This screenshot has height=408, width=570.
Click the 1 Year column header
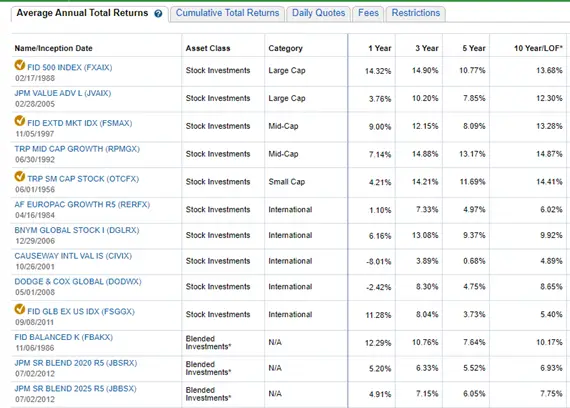[x=380, y=48]
